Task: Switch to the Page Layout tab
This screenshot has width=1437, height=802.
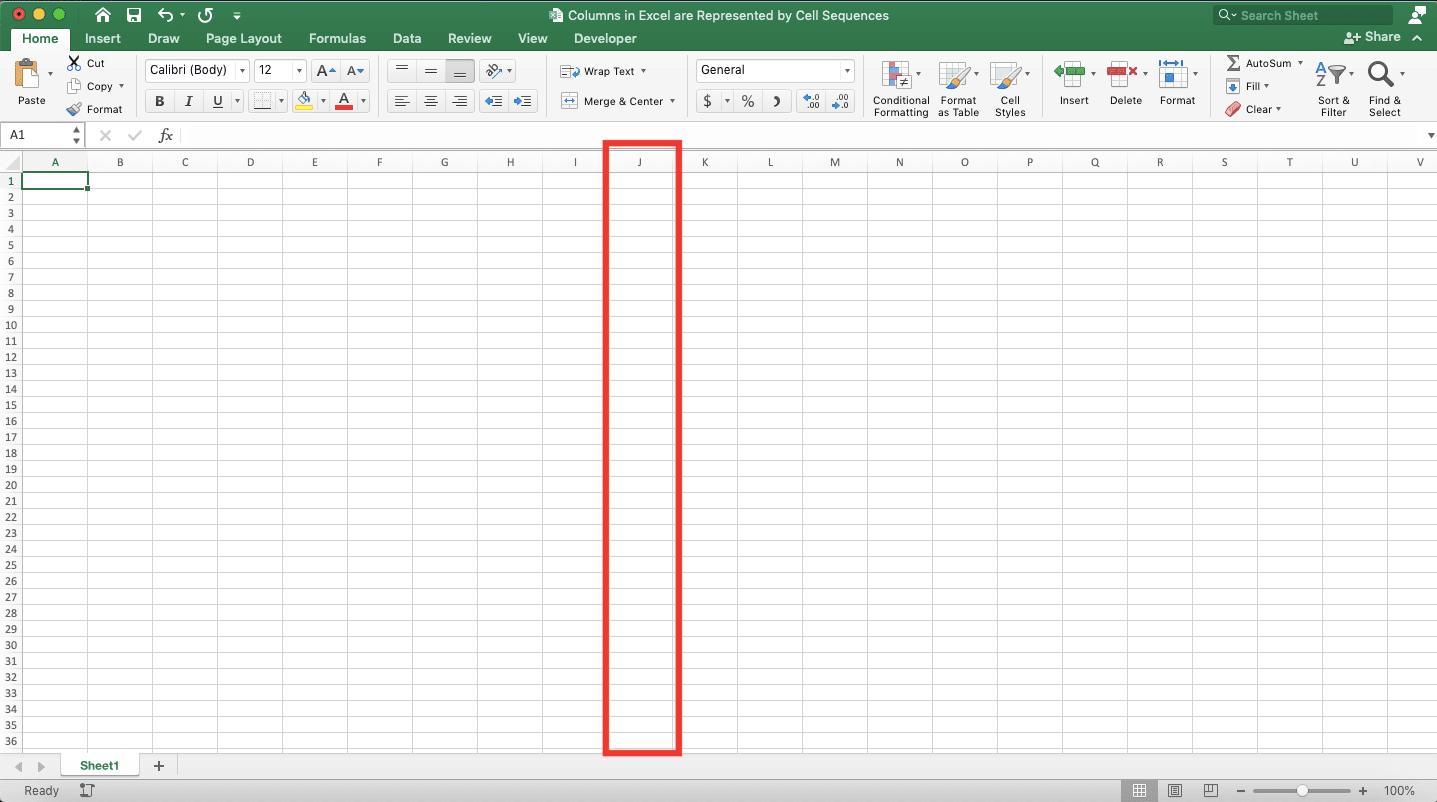Action: tap(244, 38)
